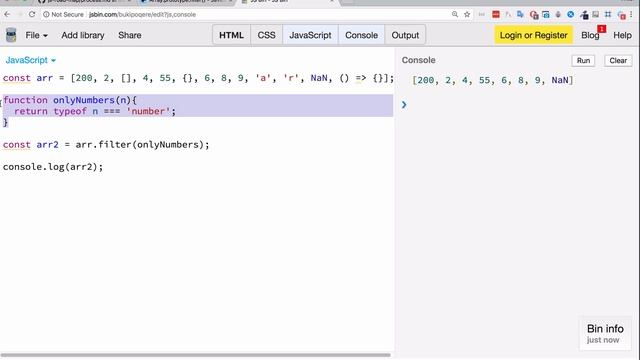Toggle the HTML panel

point(231,36)
